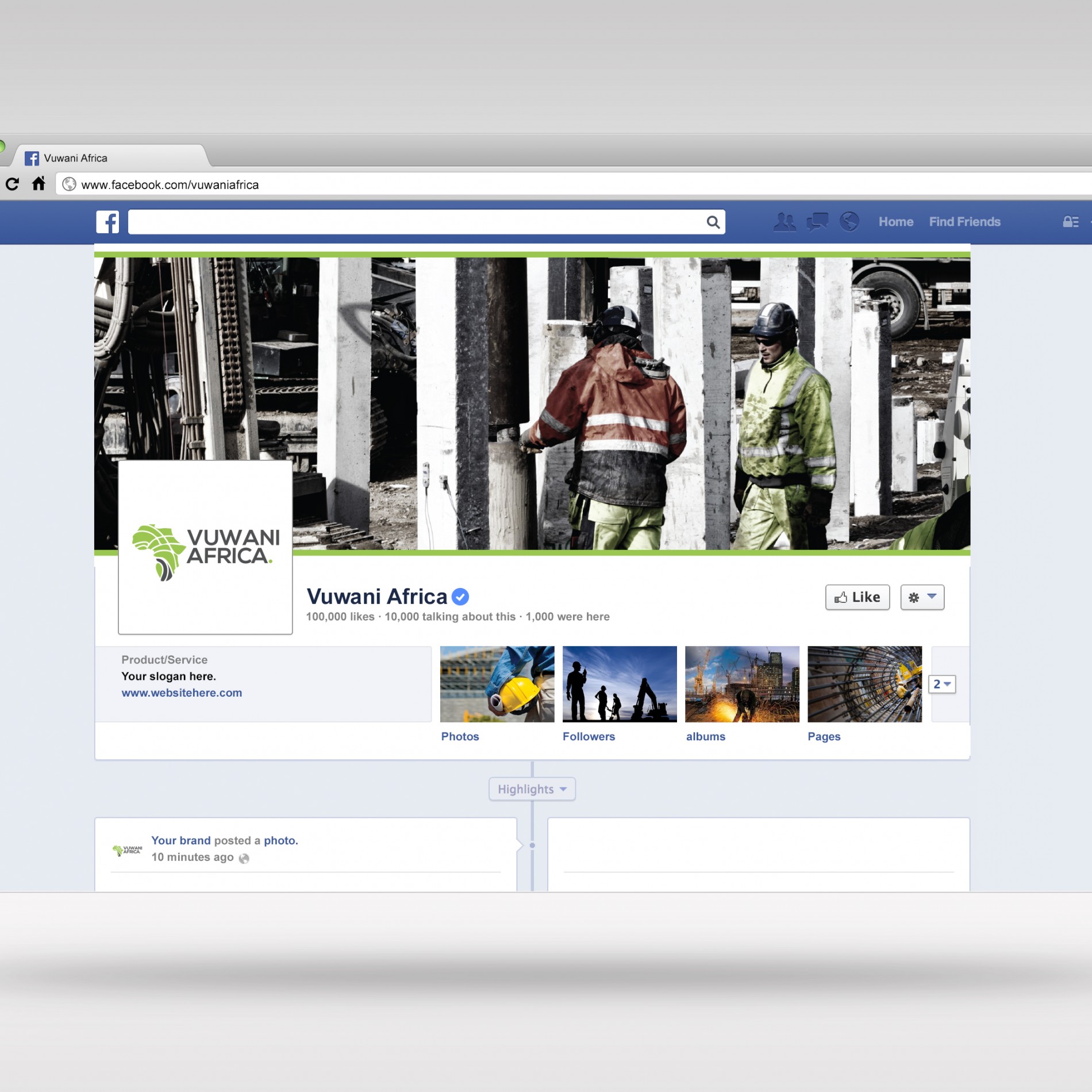Open the www.websitehere.com link
1092x1092 pixels.
(x=182, y=693)
